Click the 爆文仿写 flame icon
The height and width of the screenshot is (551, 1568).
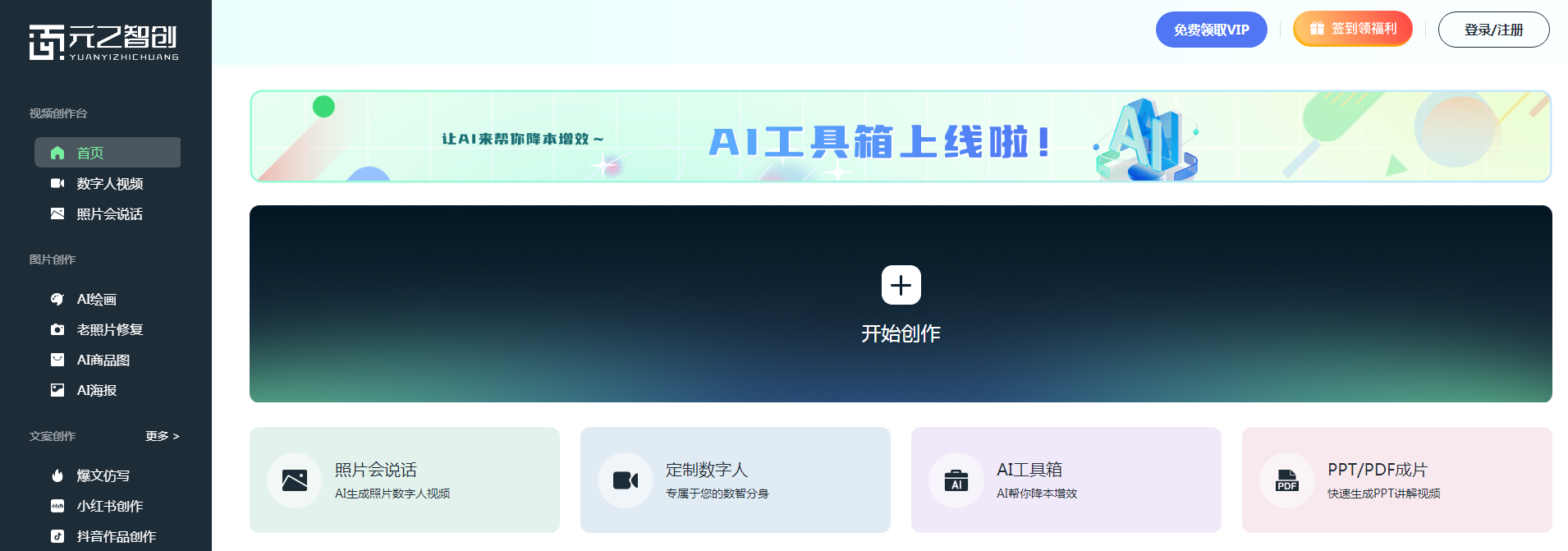pos(57,475)
